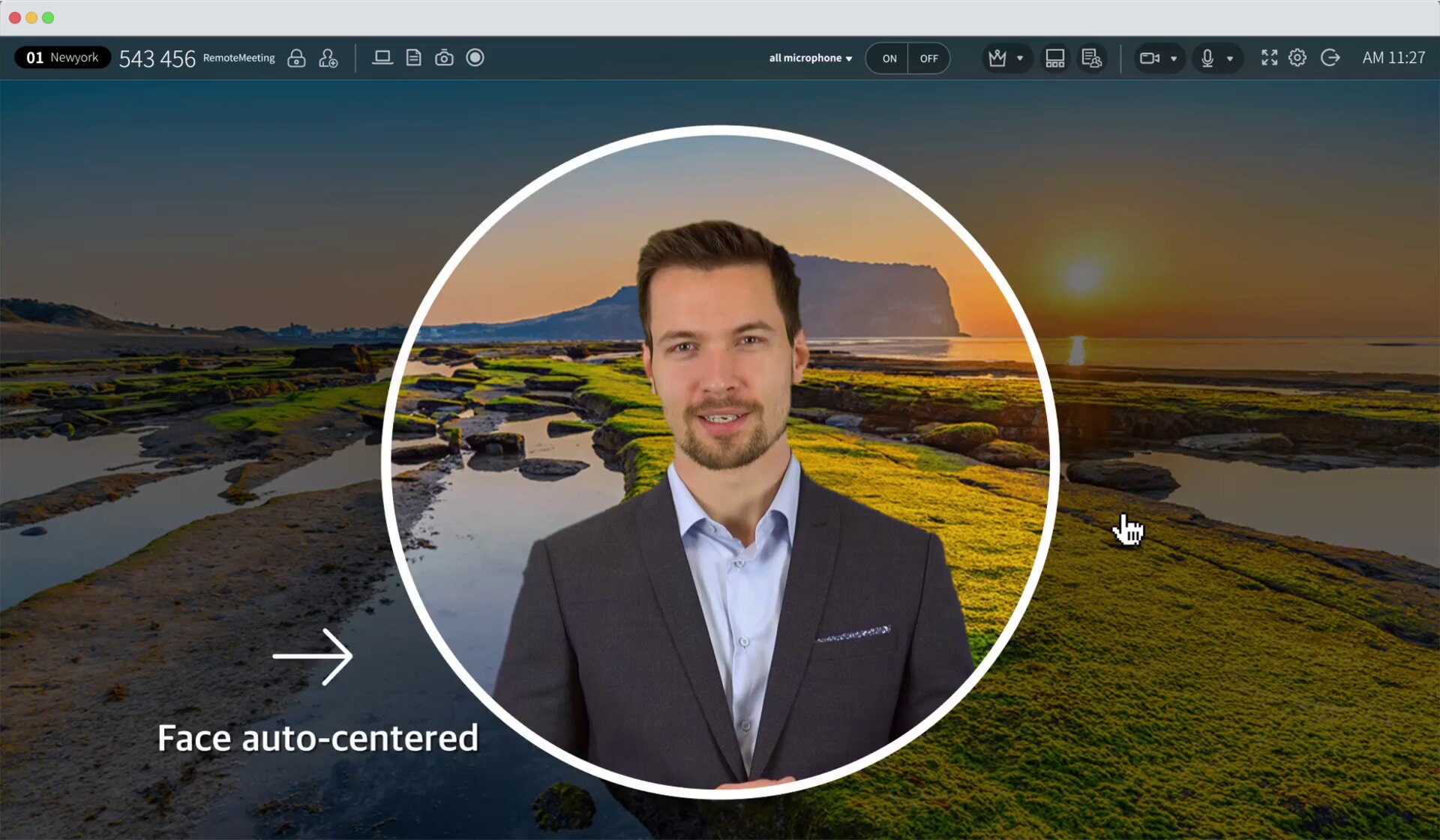The image size is (1440, 840).
Task: Turn all microphones OFF
Action: point(928,58)
